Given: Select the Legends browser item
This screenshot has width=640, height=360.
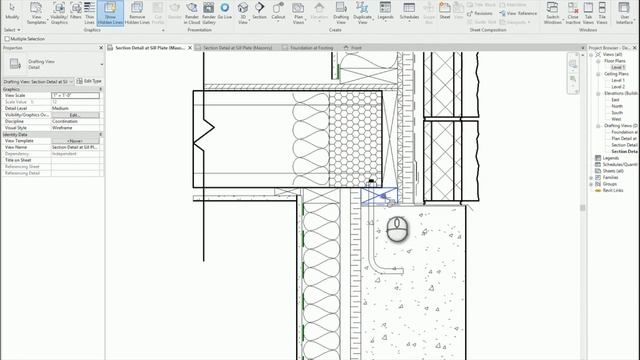Looking at the screenshot, I should tap(611, 158).
